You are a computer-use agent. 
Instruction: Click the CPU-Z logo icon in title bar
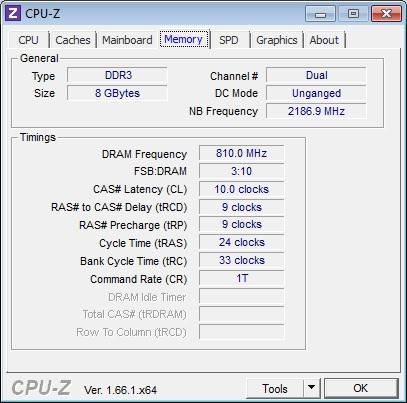point(13,13)
